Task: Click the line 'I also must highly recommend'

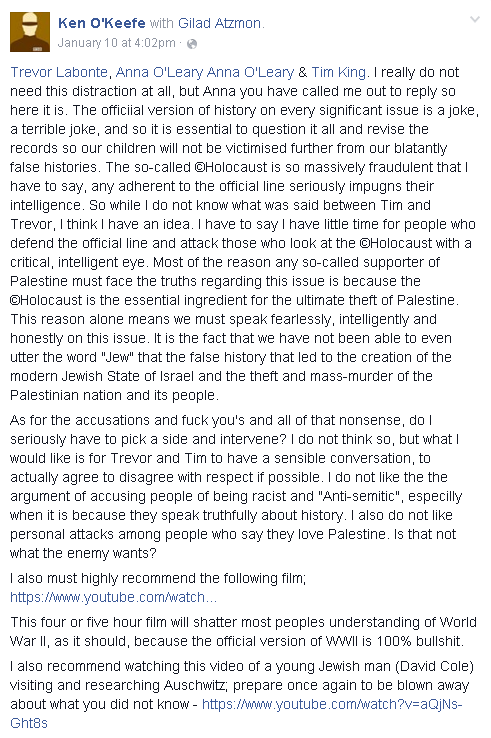Action: pyautogui.click(x=158, y=578)
